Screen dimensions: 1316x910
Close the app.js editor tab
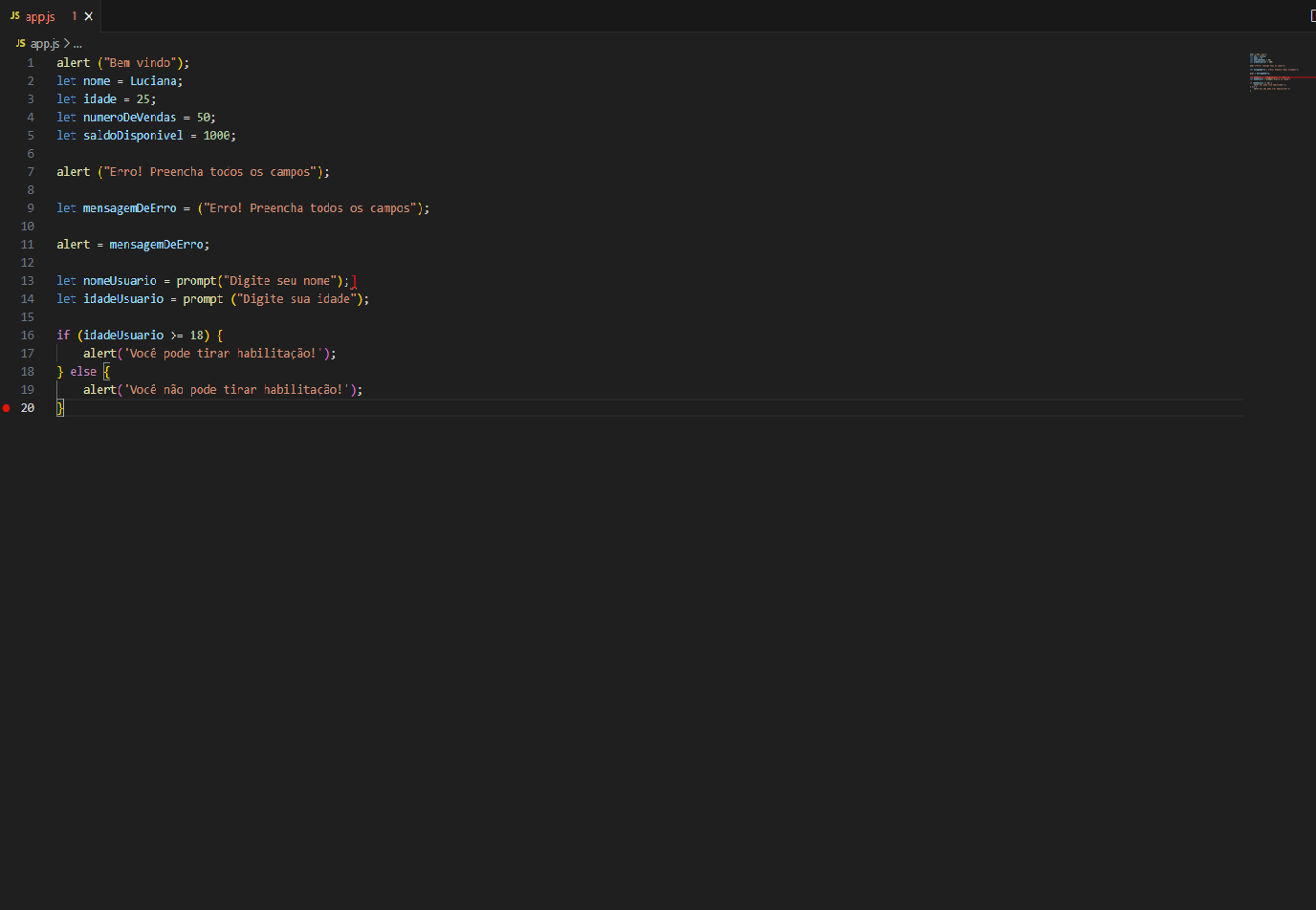[89, 16]
